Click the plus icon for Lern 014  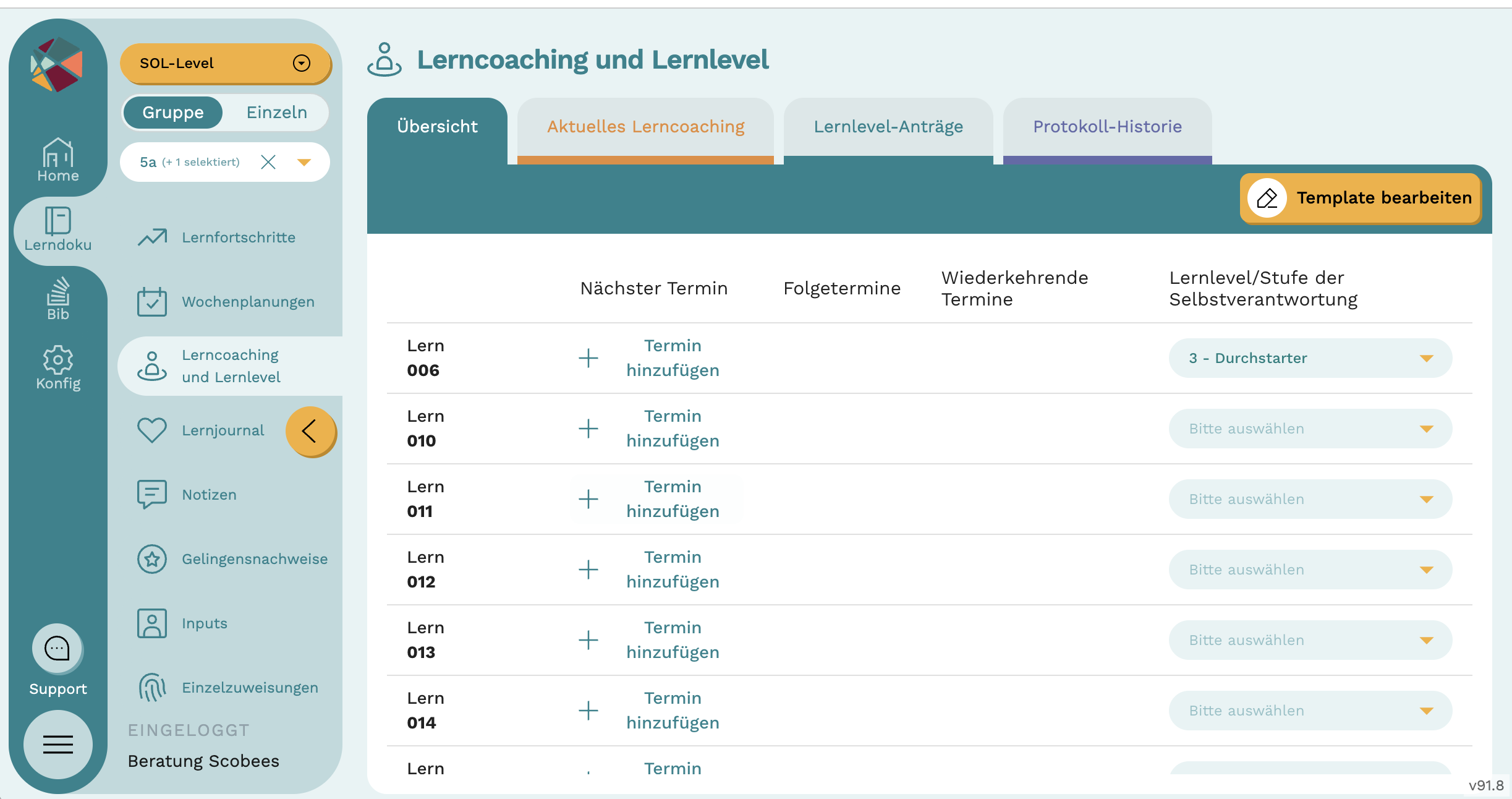tap(588, 711)
